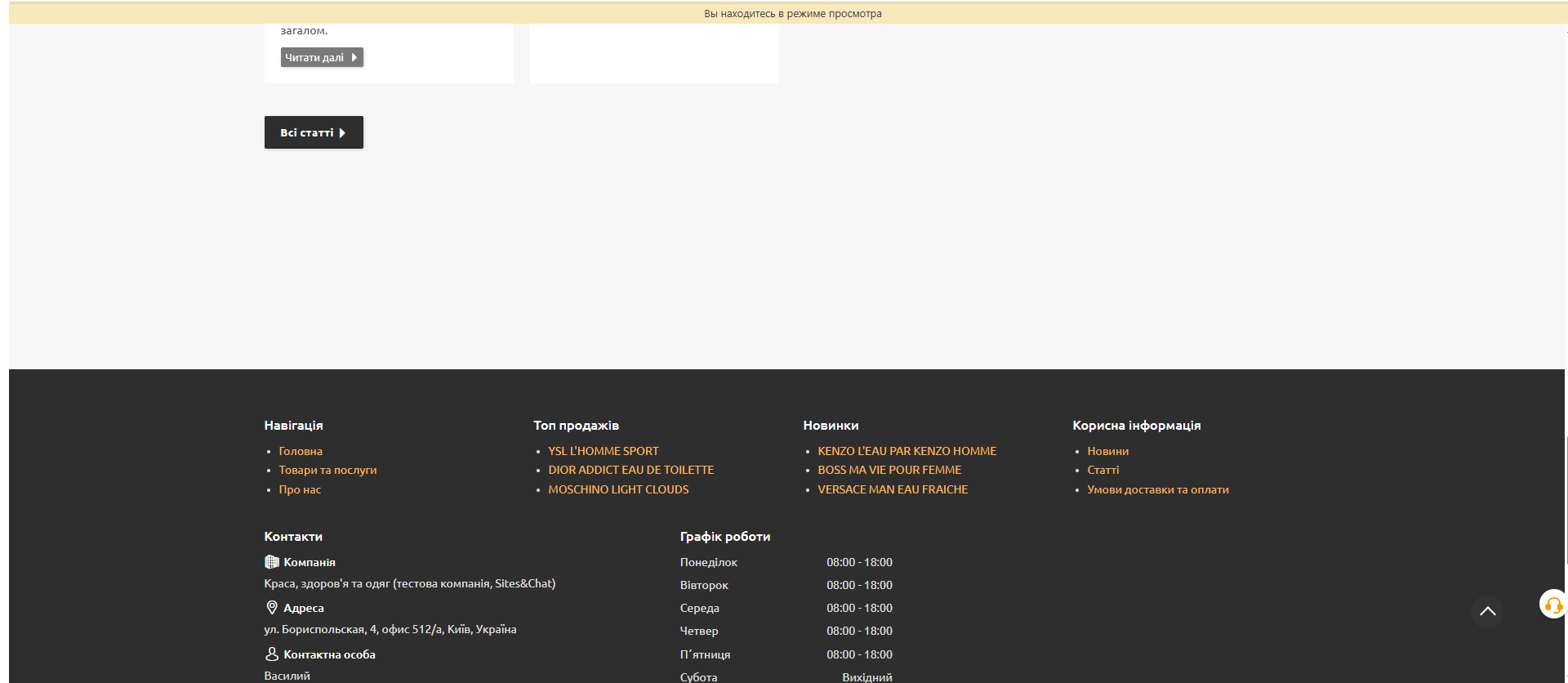Click the contact person icon
The width and height of the screenshot is (1568, 683).
[272, 654]
